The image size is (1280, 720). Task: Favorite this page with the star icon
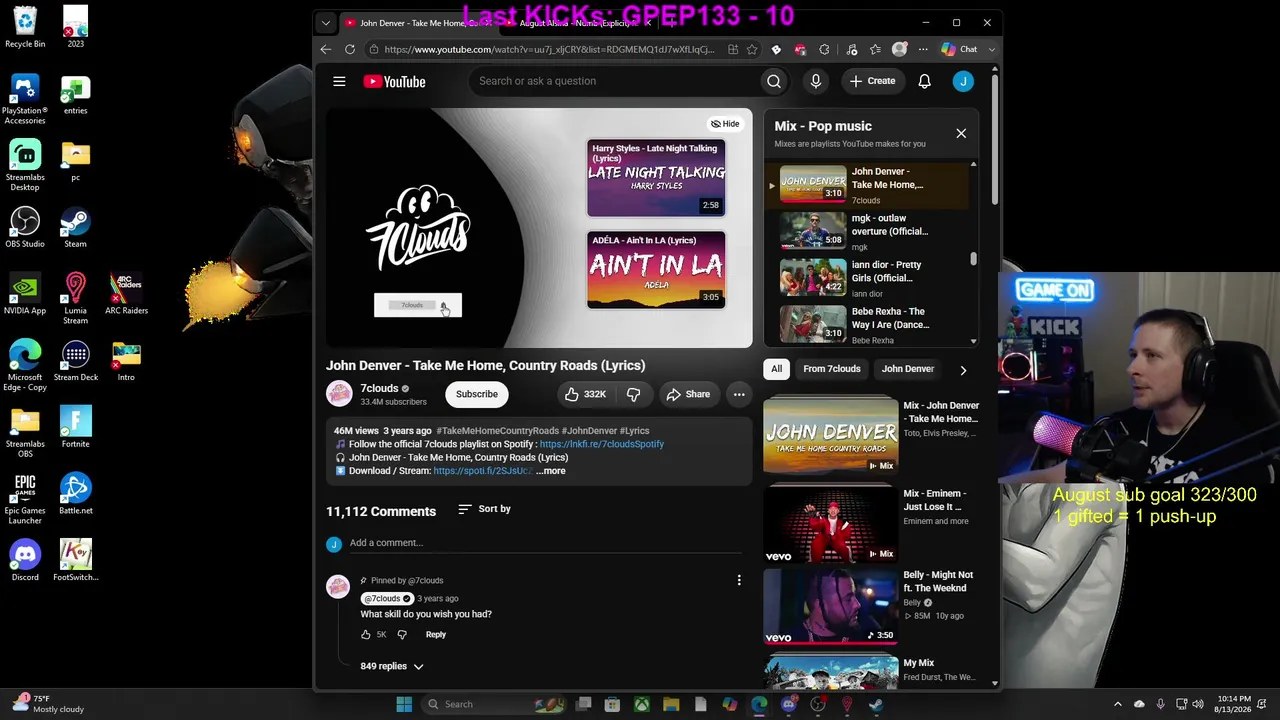[x=752, y=49]
